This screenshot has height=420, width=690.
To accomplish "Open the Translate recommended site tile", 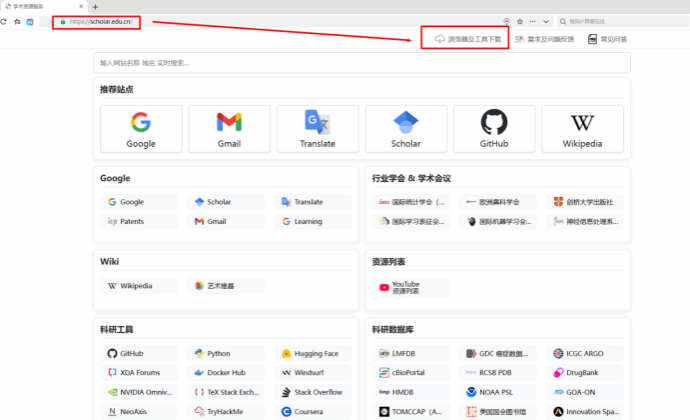I will tap(317, 129).
